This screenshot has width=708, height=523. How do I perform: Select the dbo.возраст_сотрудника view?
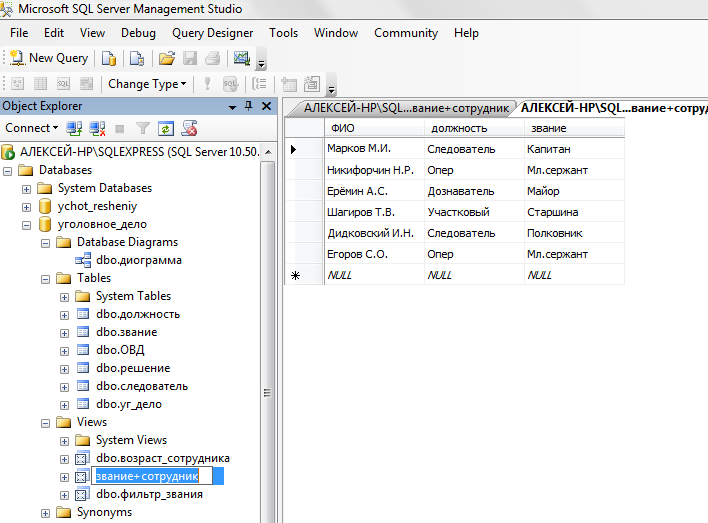coord(163,458)
